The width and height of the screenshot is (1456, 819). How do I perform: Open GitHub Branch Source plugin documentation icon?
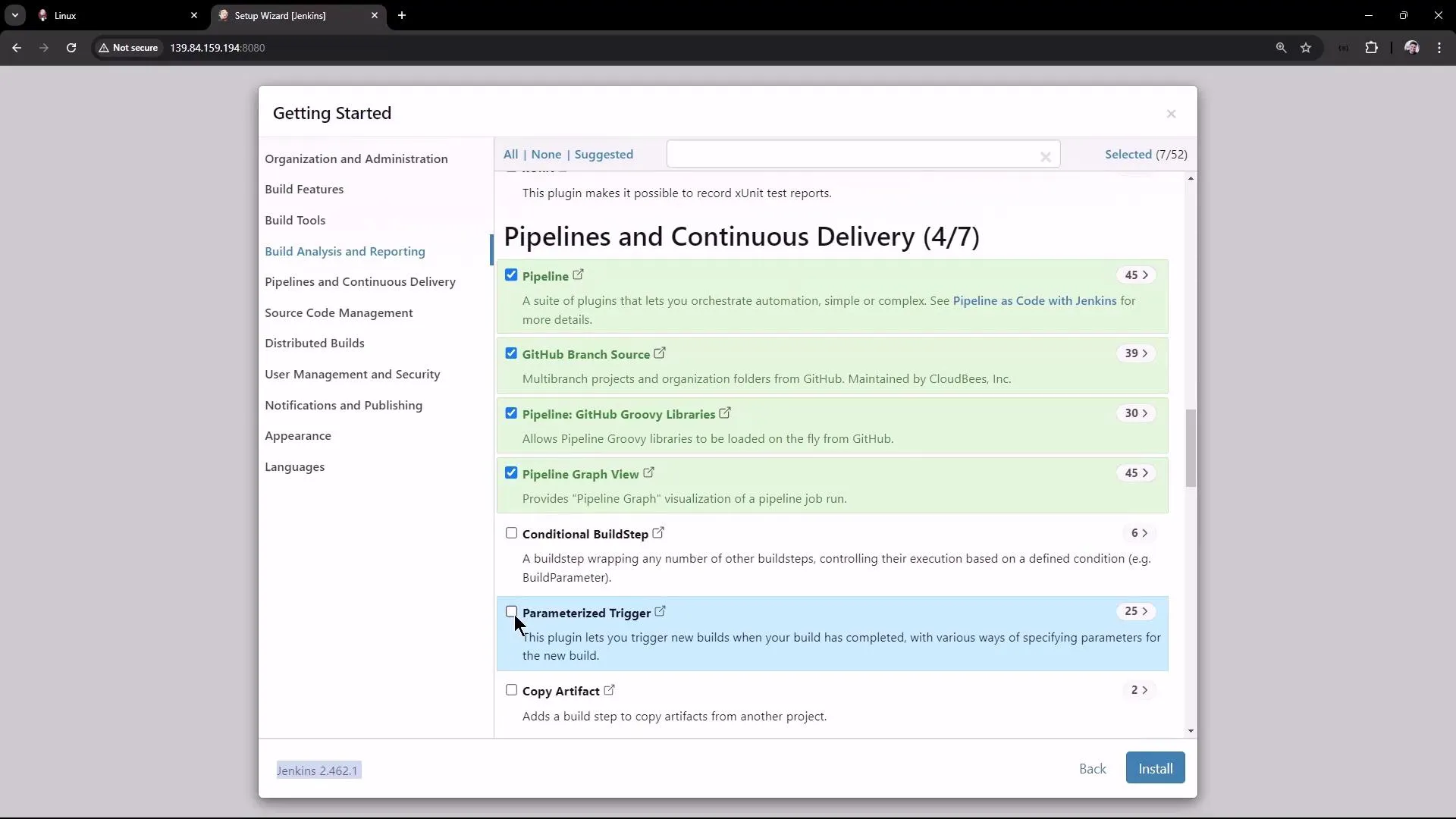[x=660, y=351]
